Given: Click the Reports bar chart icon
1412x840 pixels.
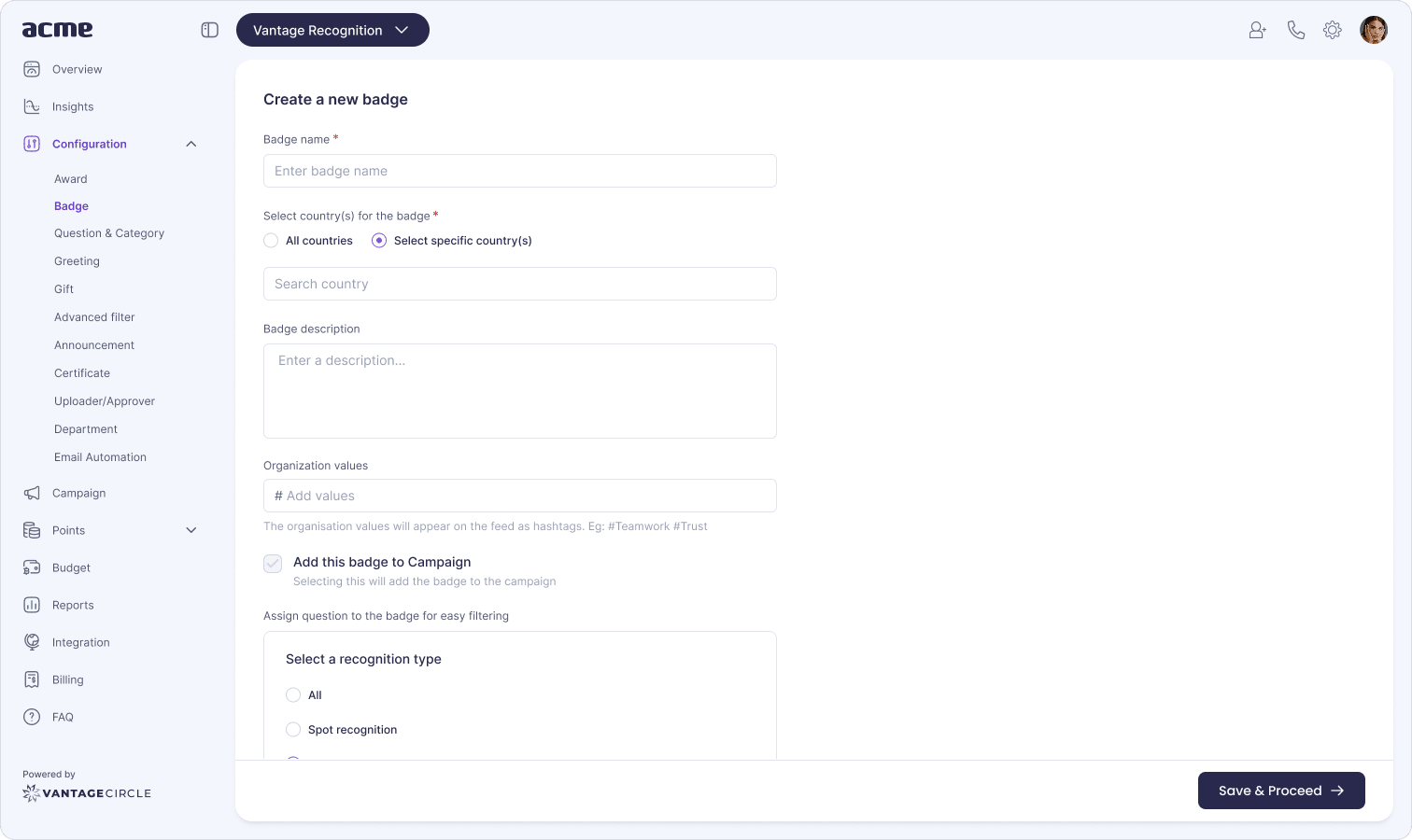Looking at the screenshot, I should tap(32, 605).
